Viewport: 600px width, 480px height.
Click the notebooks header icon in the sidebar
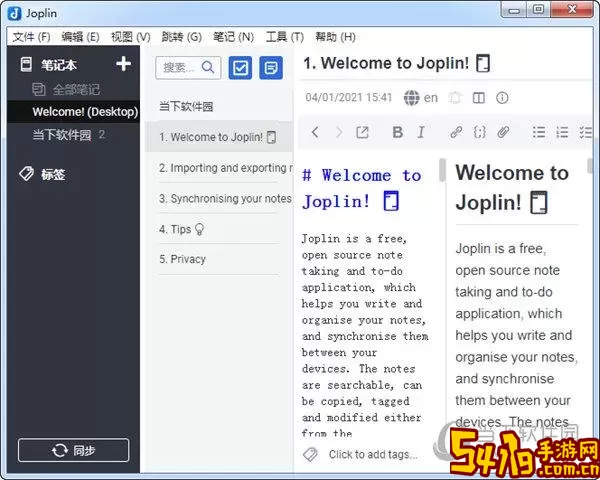coord(26,64)
